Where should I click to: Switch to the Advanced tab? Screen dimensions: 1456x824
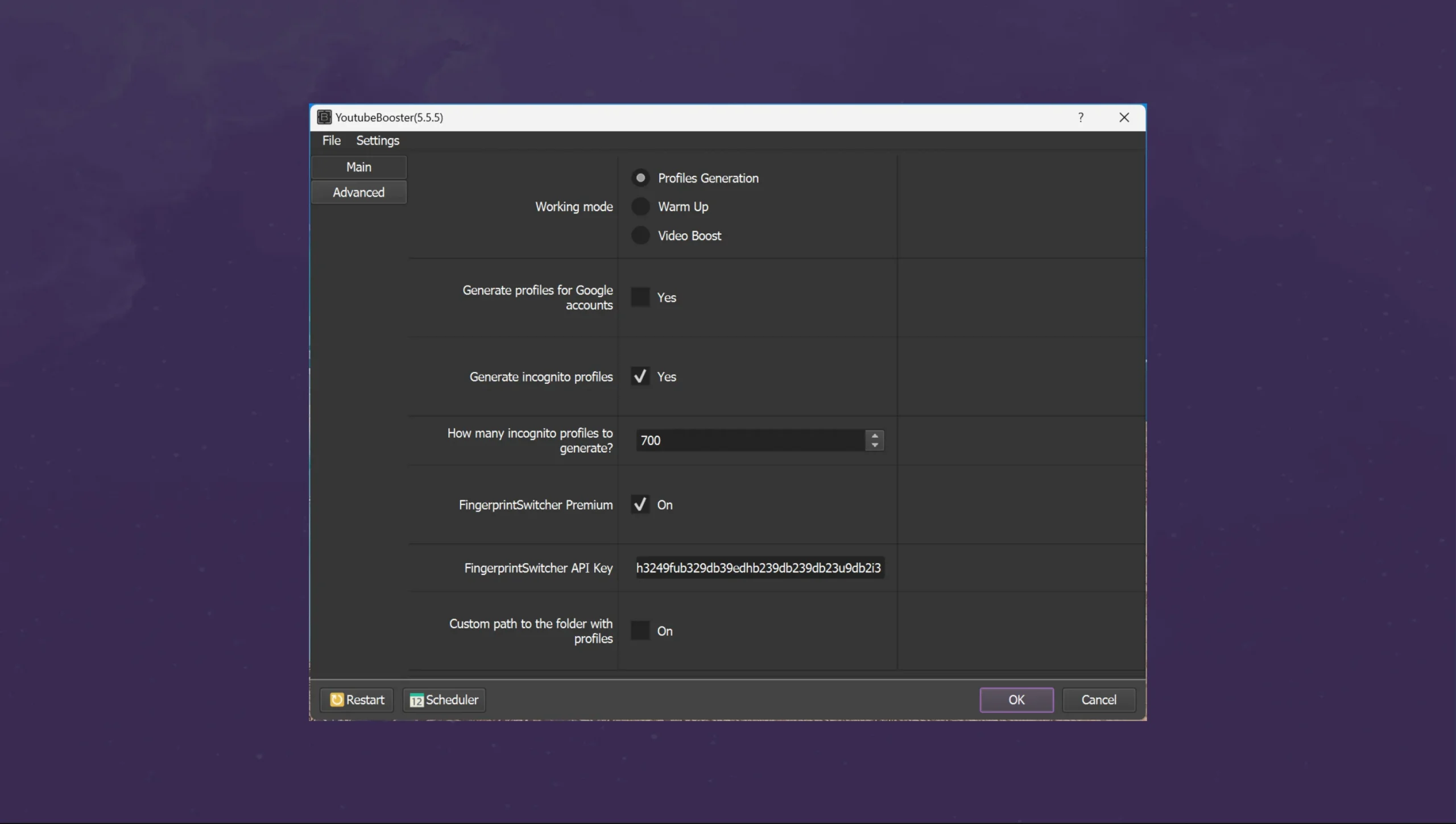359,192
